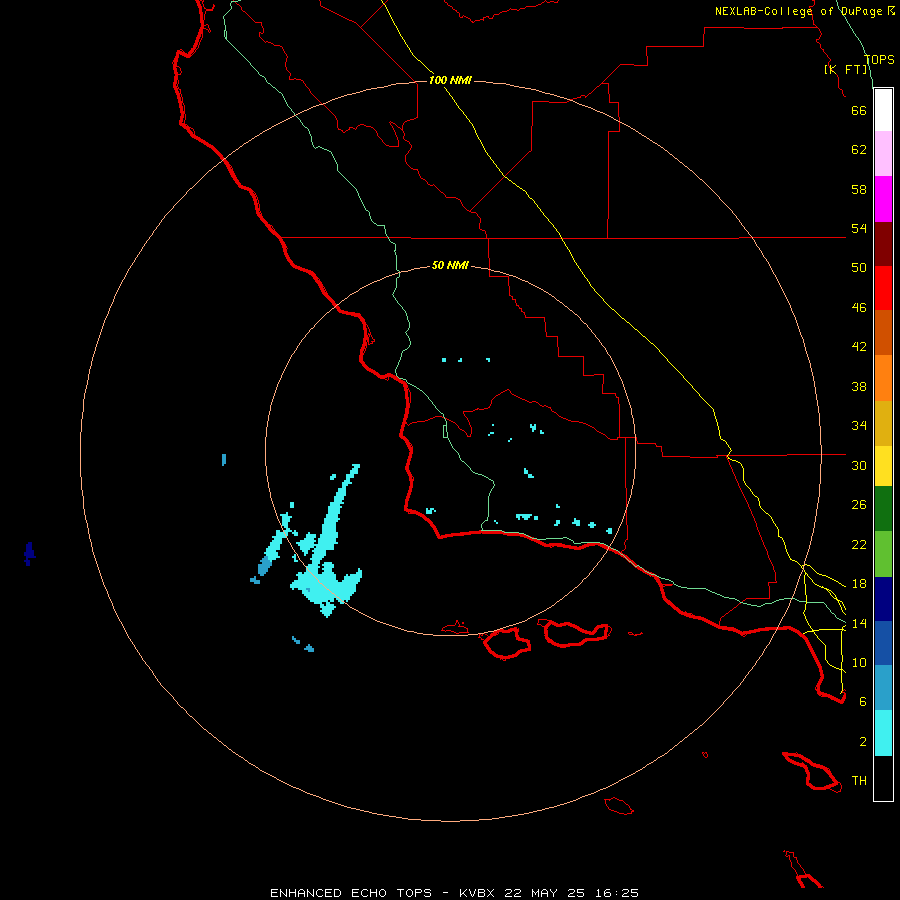Click the medium blue legend swatch

(x=883, y=643)
